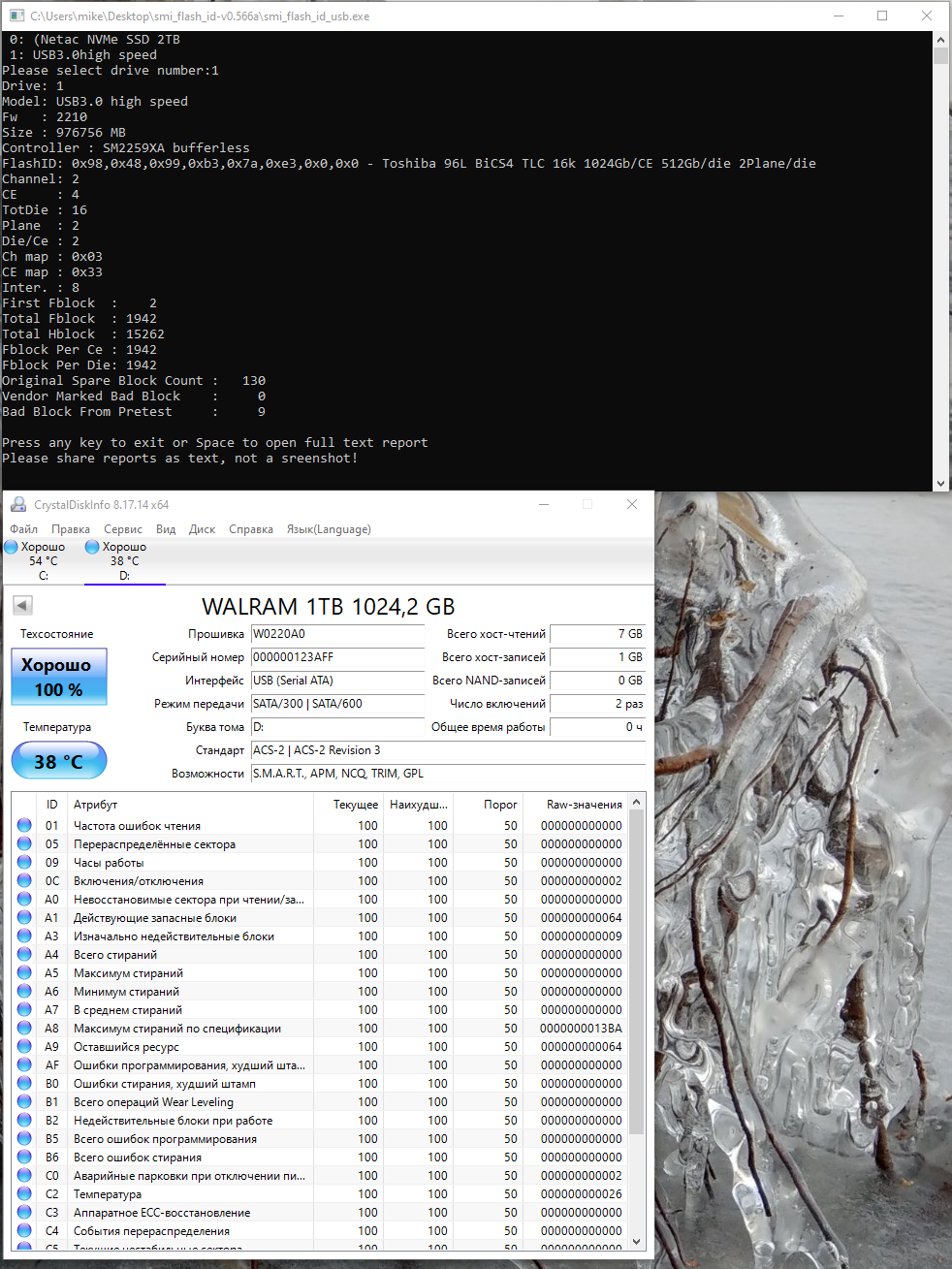This screenshot has width=952, height=1269.
Task: Click status circle of attribute A5 row
Action: [24, 972]
